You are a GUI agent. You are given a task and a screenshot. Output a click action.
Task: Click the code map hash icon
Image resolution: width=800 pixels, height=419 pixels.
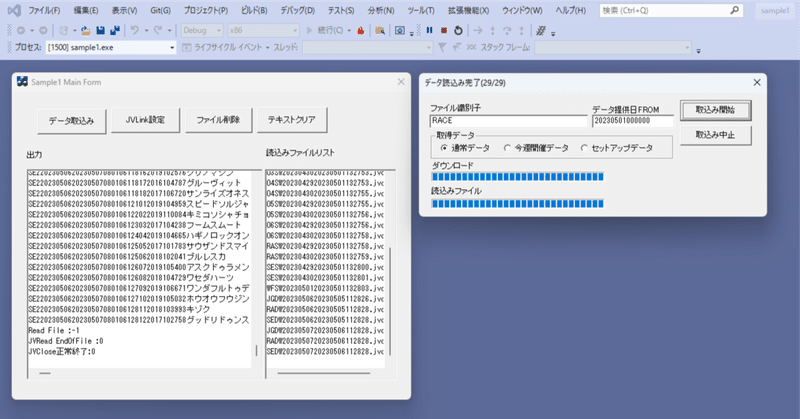point(541,31)
